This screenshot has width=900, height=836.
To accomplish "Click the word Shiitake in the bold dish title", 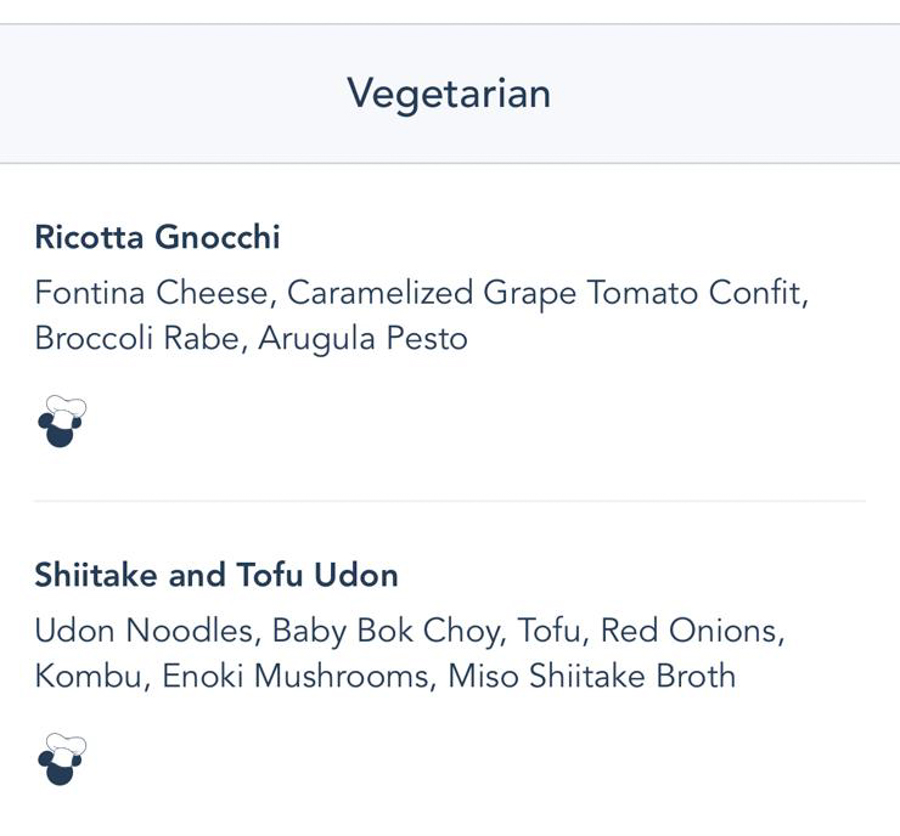I will coord(96,575).
